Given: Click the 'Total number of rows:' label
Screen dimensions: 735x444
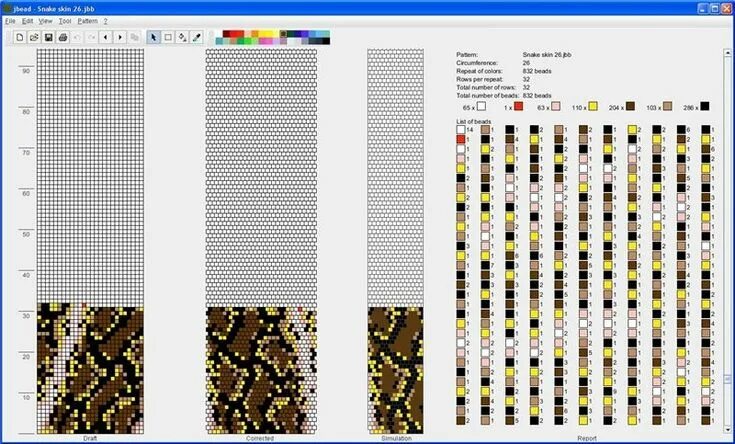Looking at the screenshot, I should coord(486,87).
